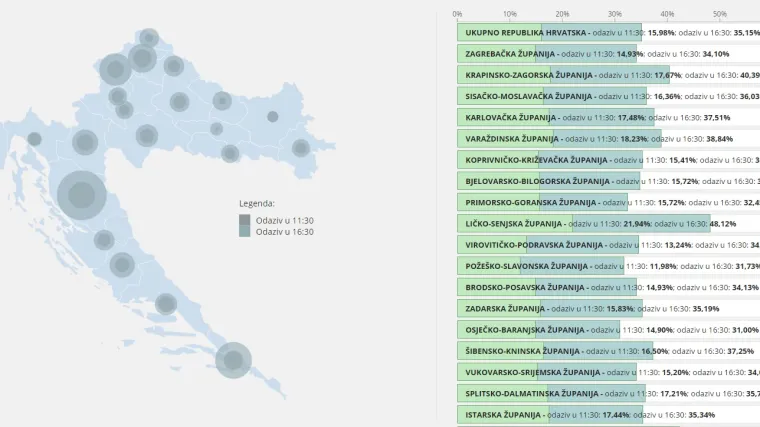Click the largest turnout bubble on the map
Screen dimensions: 760x427
tap(81, 195)
